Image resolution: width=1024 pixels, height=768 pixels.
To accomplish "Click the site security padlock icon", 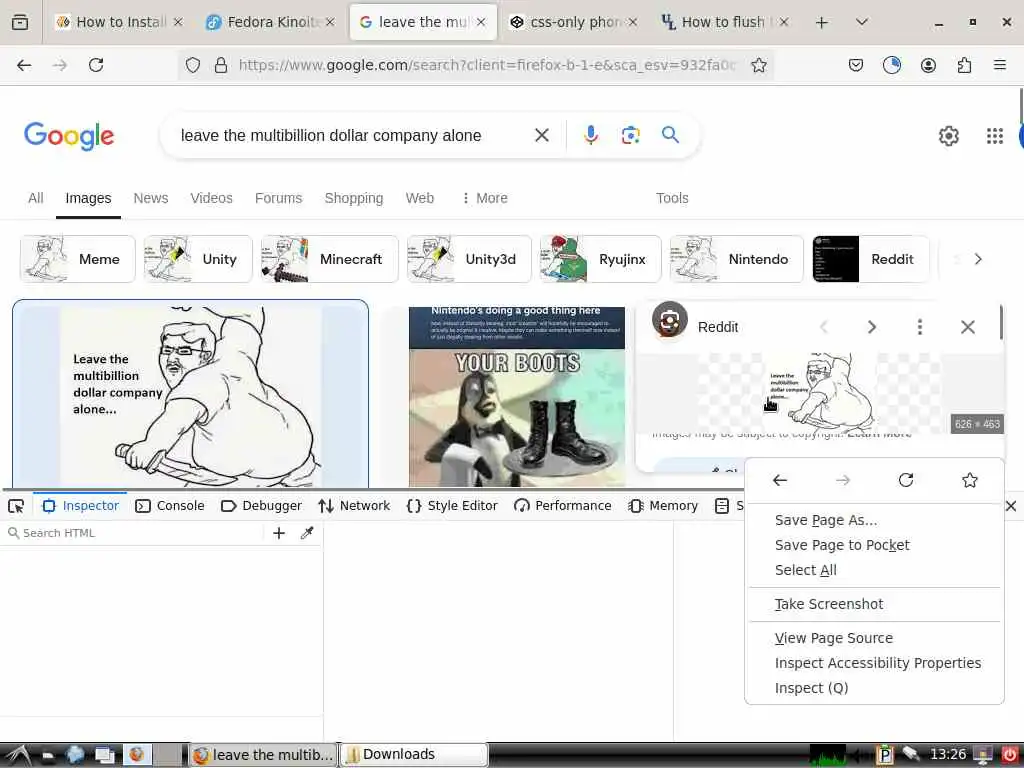I will pos(221,65).
